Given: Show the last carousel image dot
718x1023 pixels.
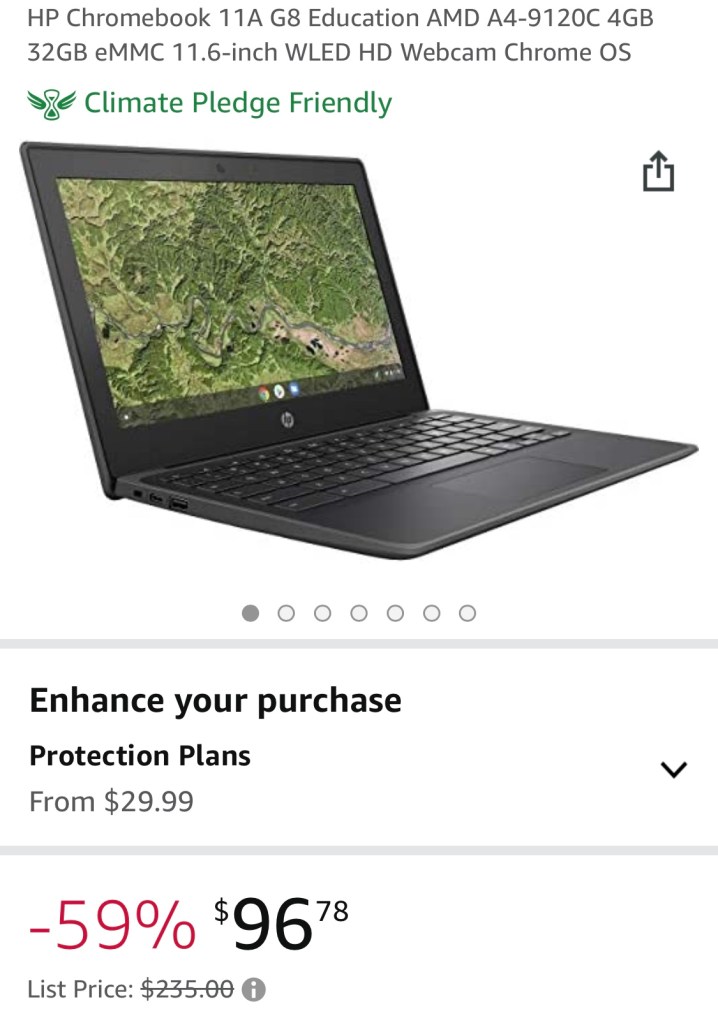Looking at the screenshot, I should [x=468, y=613].
